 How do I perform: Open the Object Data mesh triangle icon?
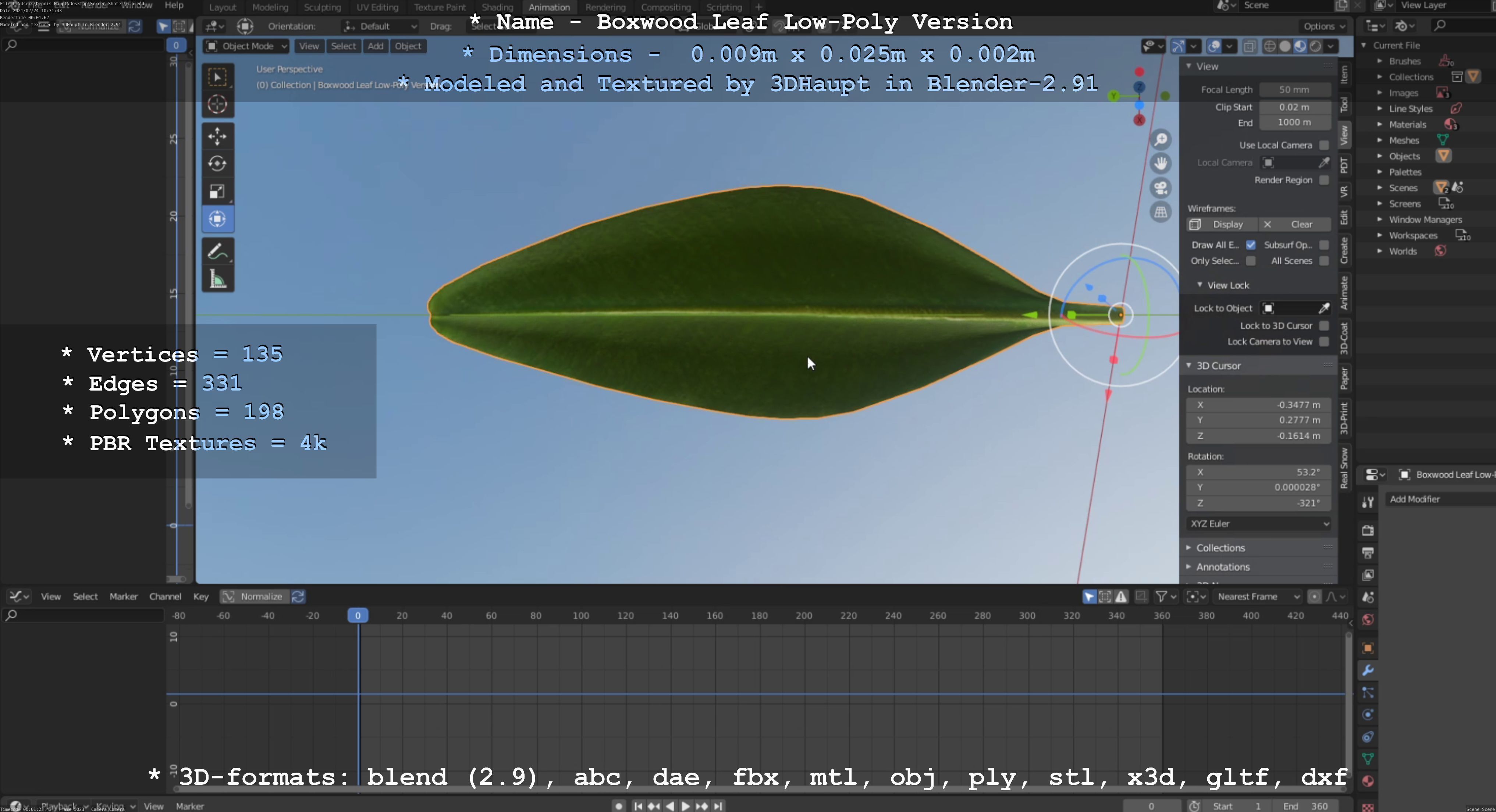[x=1368, y=759]
